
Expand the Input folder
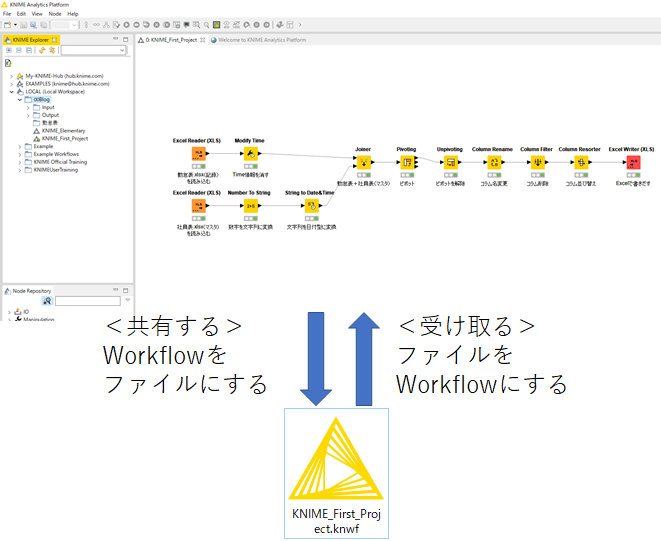(28, 108)
